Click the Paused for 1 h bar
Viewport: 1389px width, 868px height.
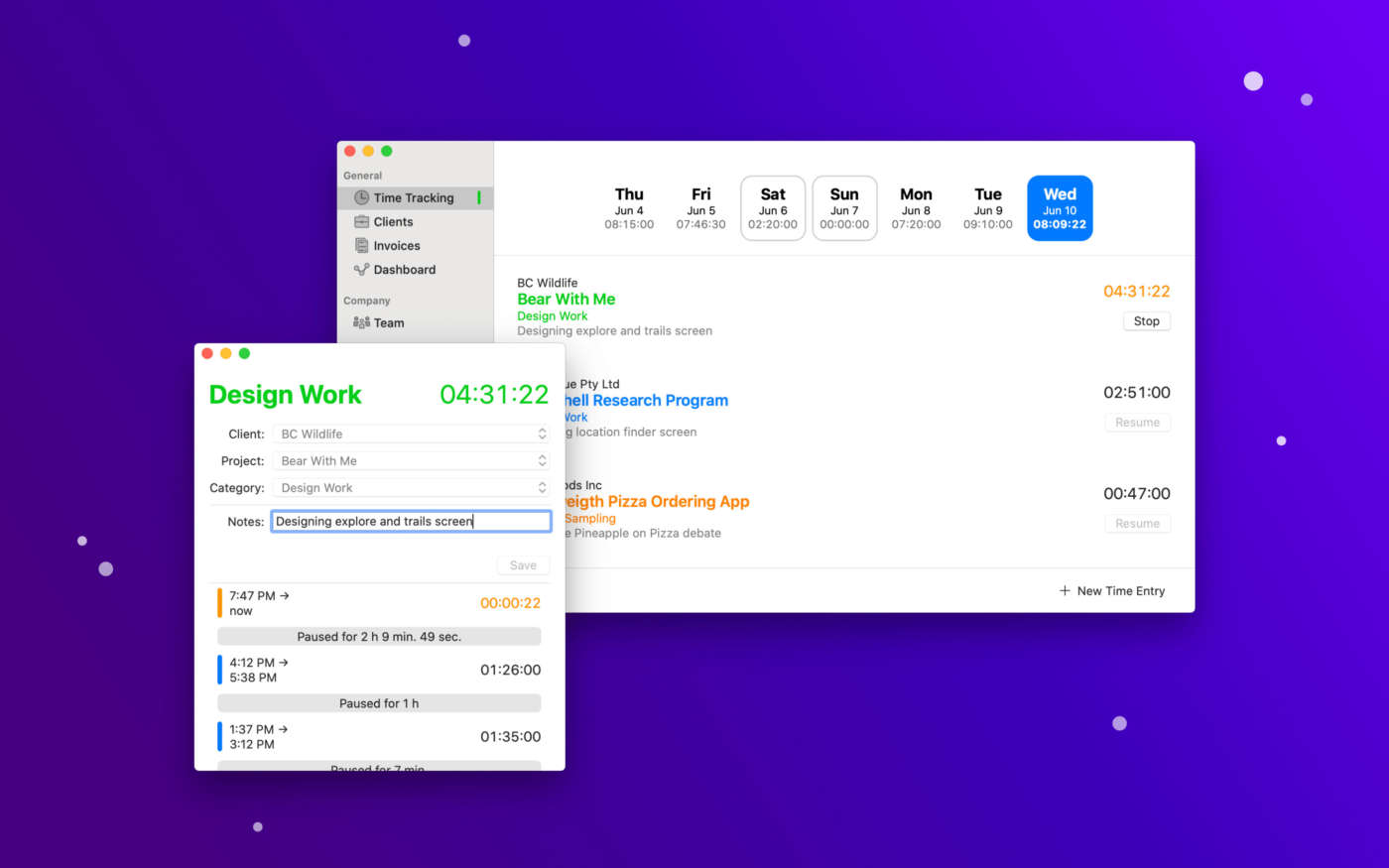click(x=379, y=703)
